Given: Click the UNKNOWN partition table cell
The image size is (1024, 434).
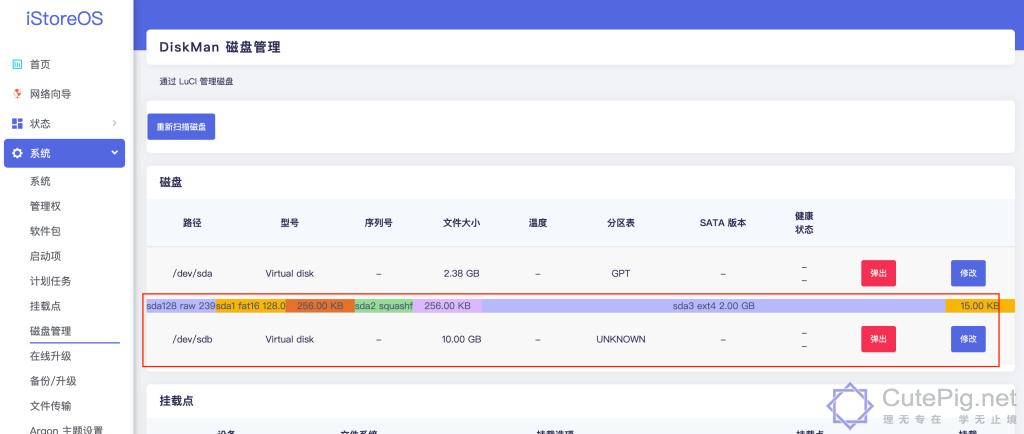Looking at the screenshot, I should pyautogui.click(x=620, y=339).
